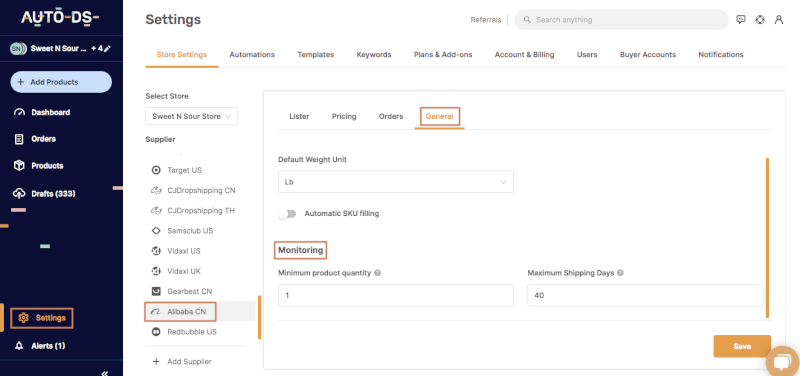800x376 pixels.
Task: Click the Referrals link
Action: pyautogui.click(x=486, y=20)
